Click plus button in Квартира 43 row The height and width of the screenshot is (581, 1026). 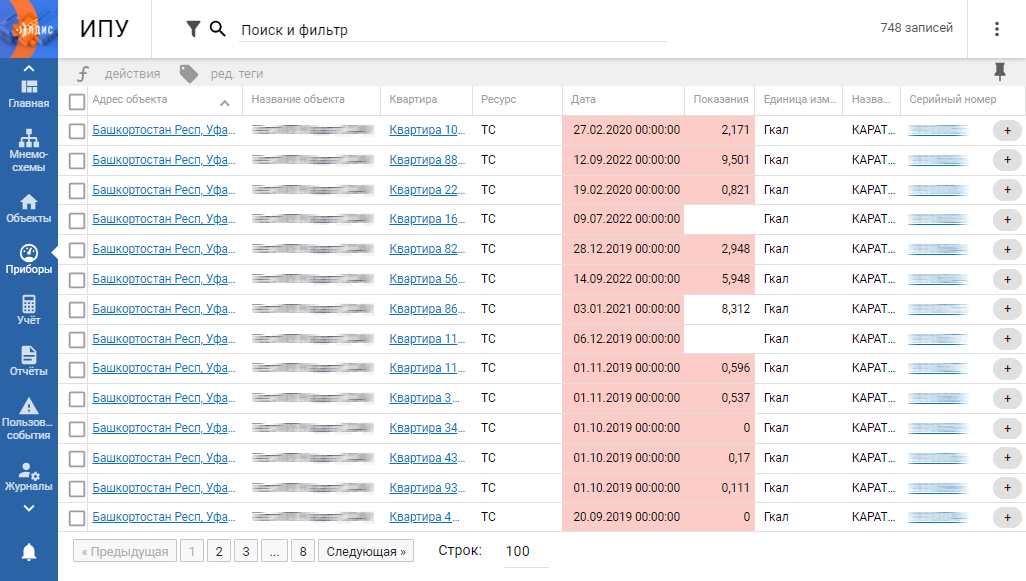[1008, 458]
